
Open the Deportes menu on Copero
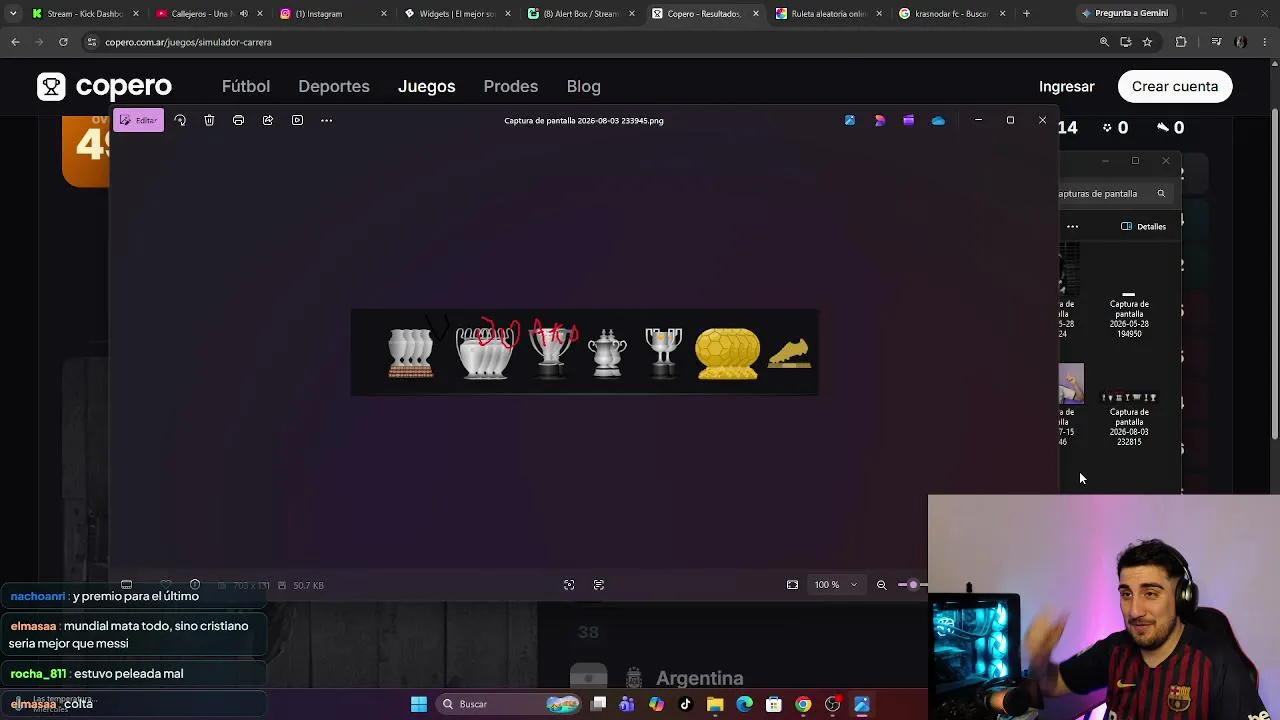[334, 86]
